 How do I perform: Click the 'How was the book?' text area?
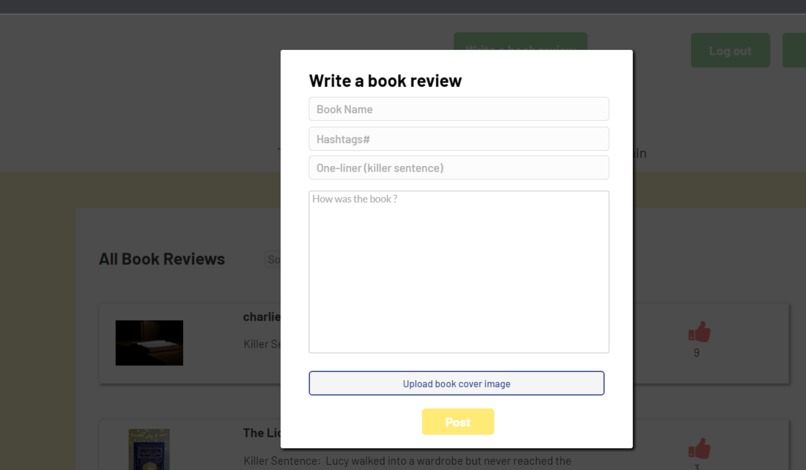tap(459, 272)
